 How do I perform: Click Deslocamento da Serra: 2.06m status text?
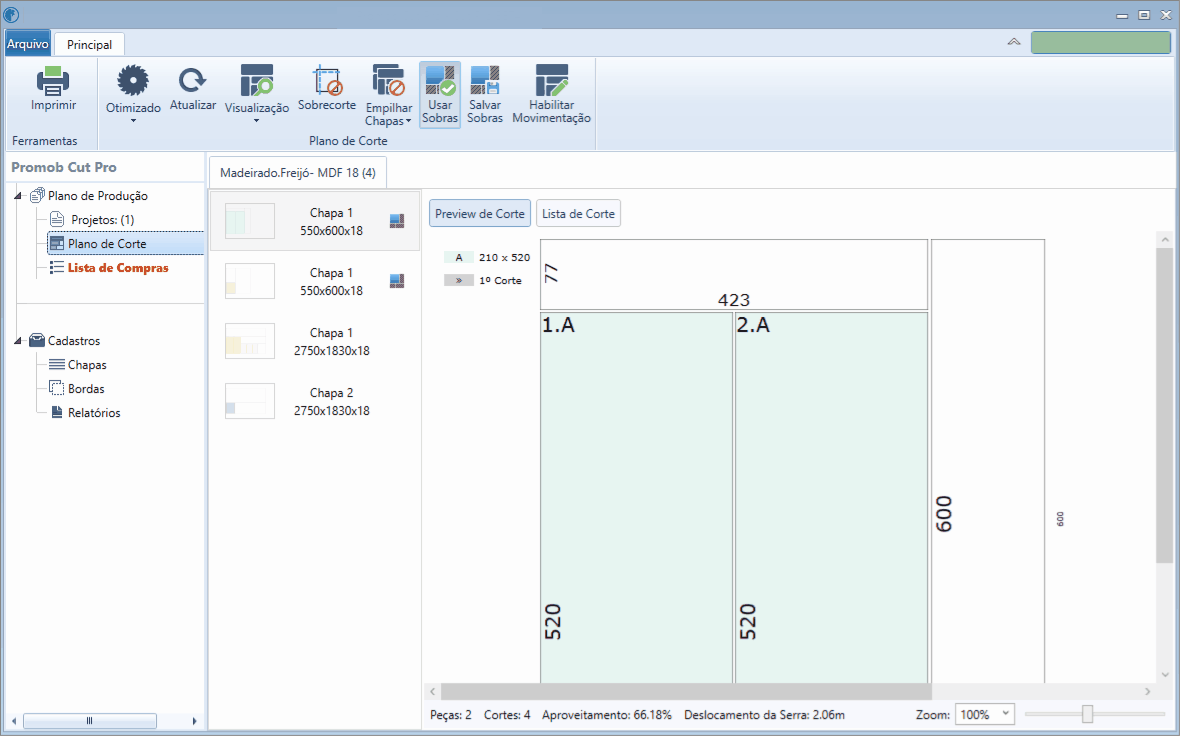pos(765,715)
